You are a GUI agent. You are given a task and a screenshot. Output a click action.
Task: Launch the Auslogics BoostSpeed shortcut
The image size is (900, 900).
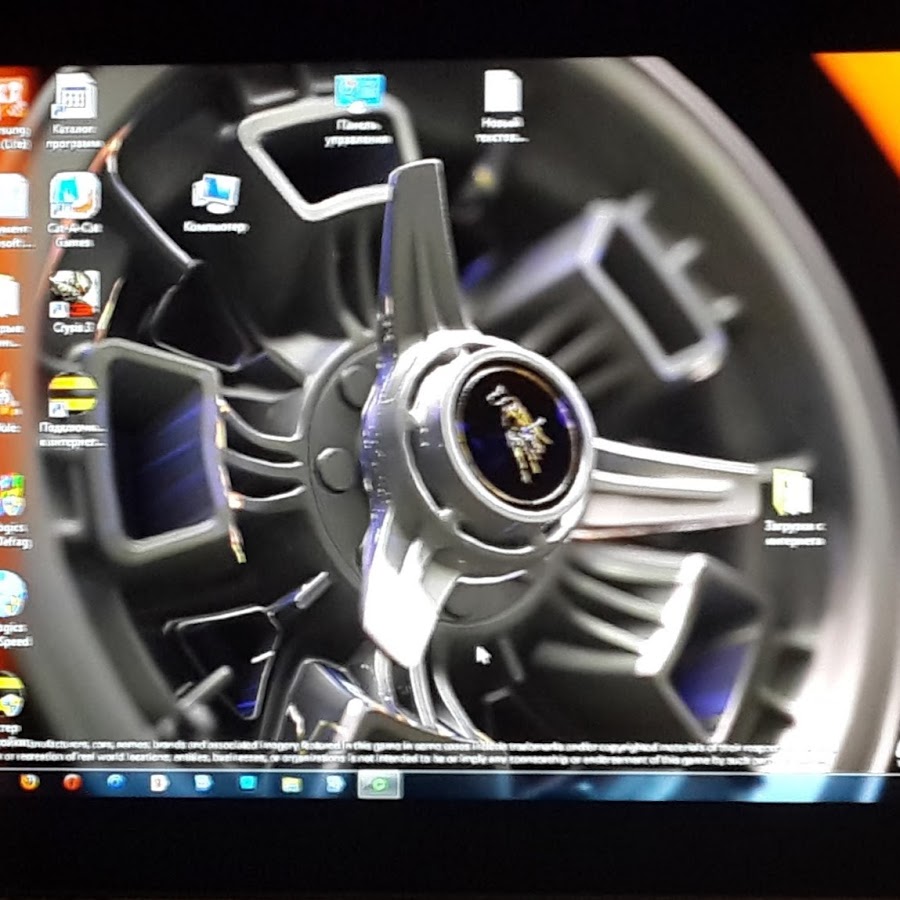pos(12,594)
